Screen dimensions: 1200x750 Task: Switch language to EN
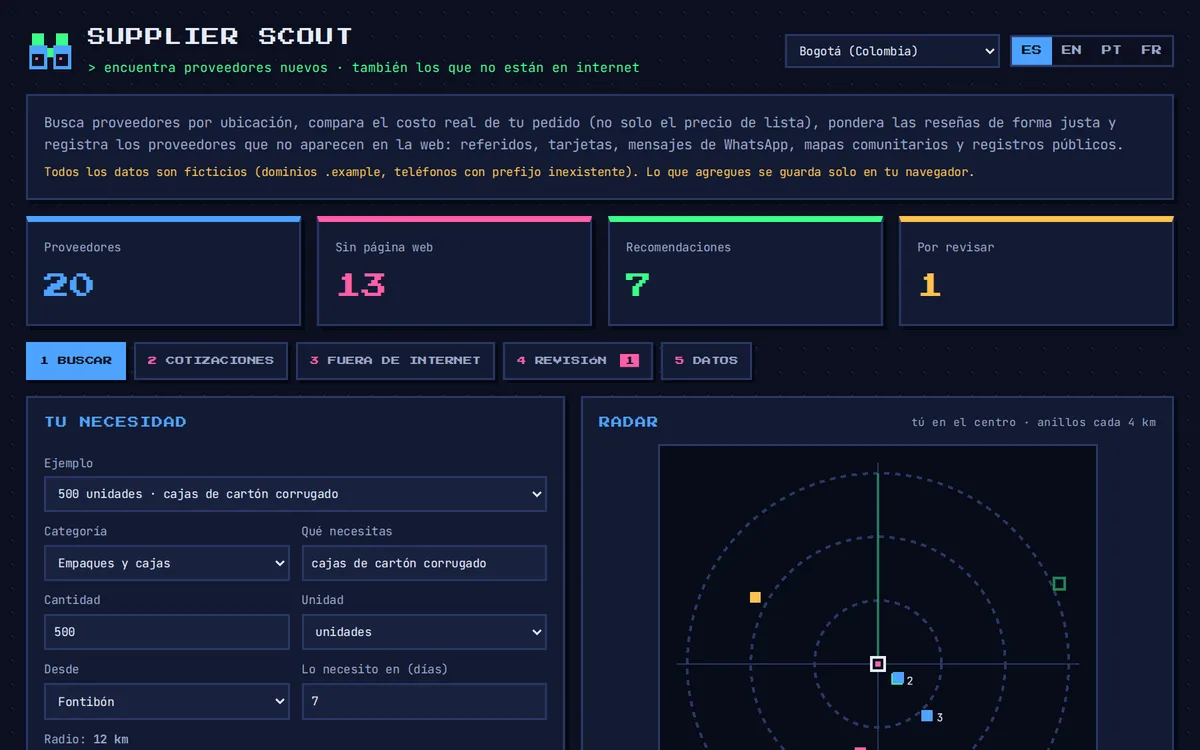(x=1071, y=50)
